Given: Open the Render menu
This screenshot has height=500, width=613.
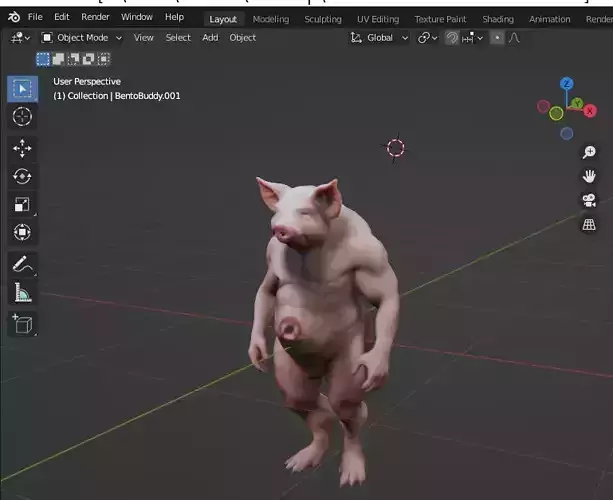Looking at the screenshot, I should [x=95, y=17].
